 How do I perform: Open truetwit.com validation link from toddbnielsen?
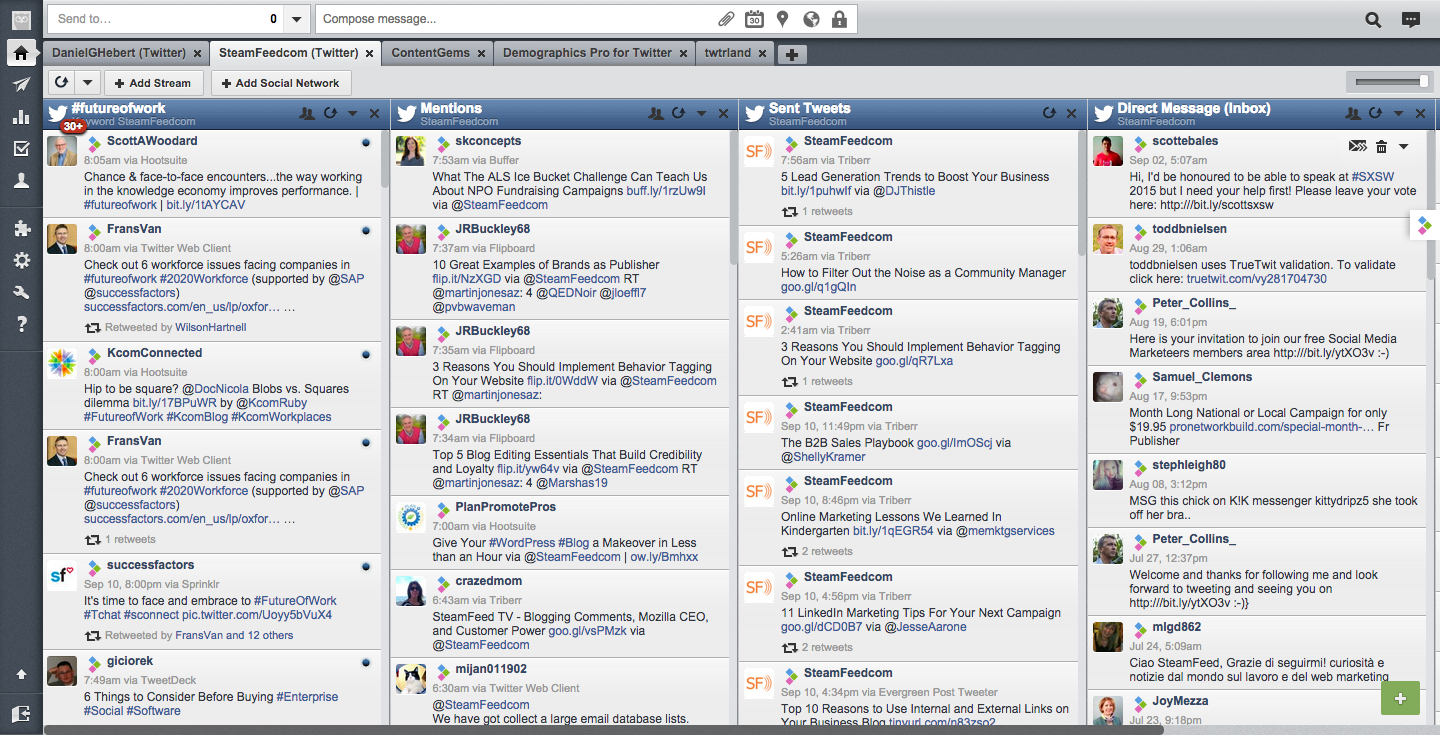point(1256,279)
